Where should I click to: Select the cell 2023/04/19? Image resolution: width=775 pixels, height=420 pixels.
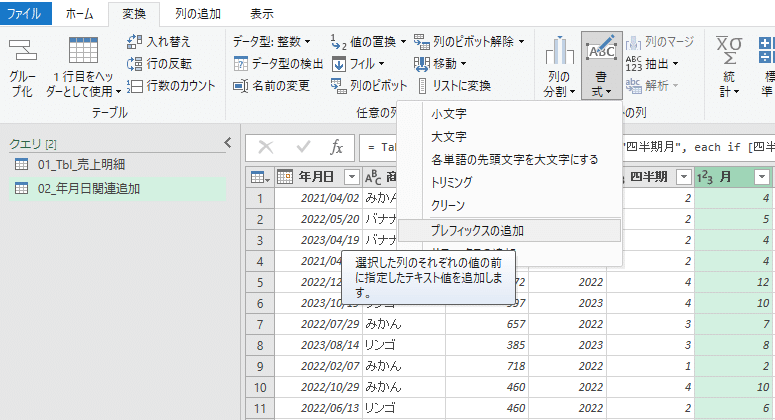[x=318, y=240]
